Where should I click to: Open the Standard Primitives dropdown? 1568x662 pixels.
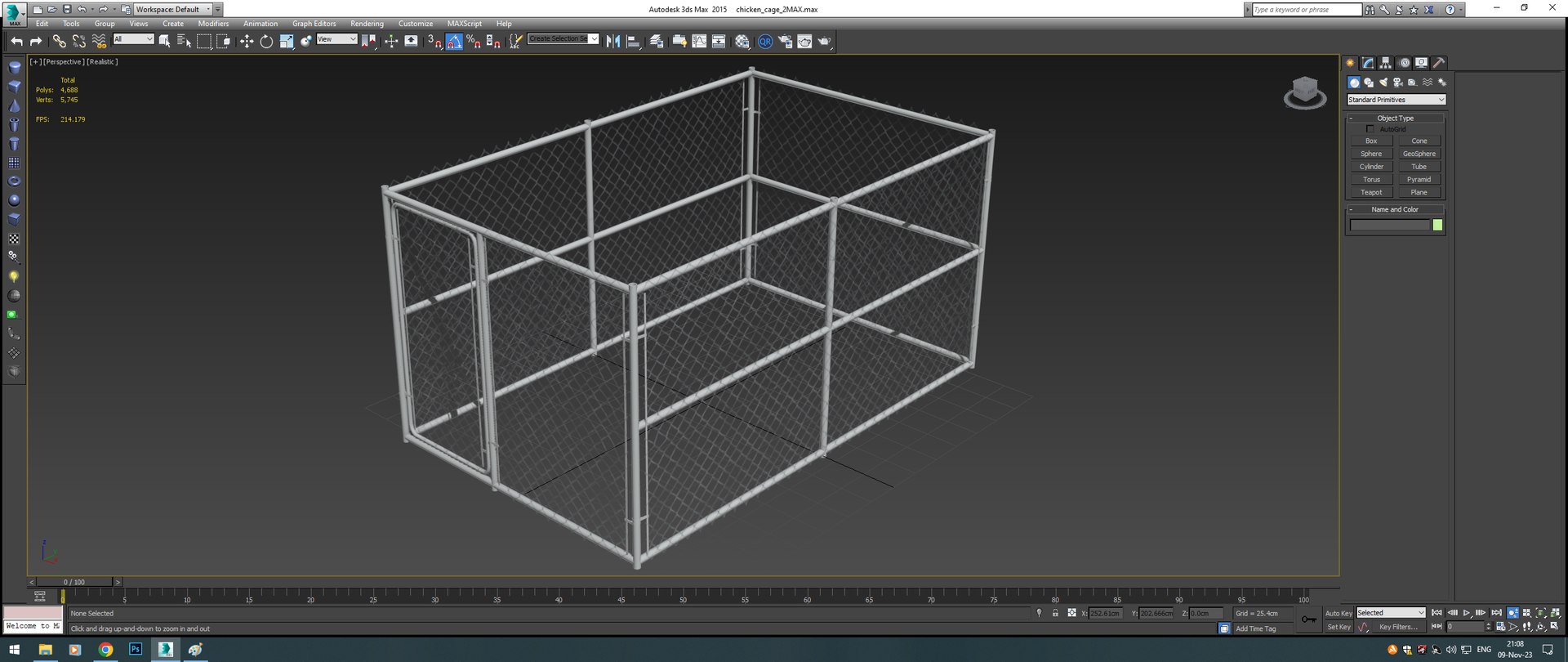[1396, 100]
